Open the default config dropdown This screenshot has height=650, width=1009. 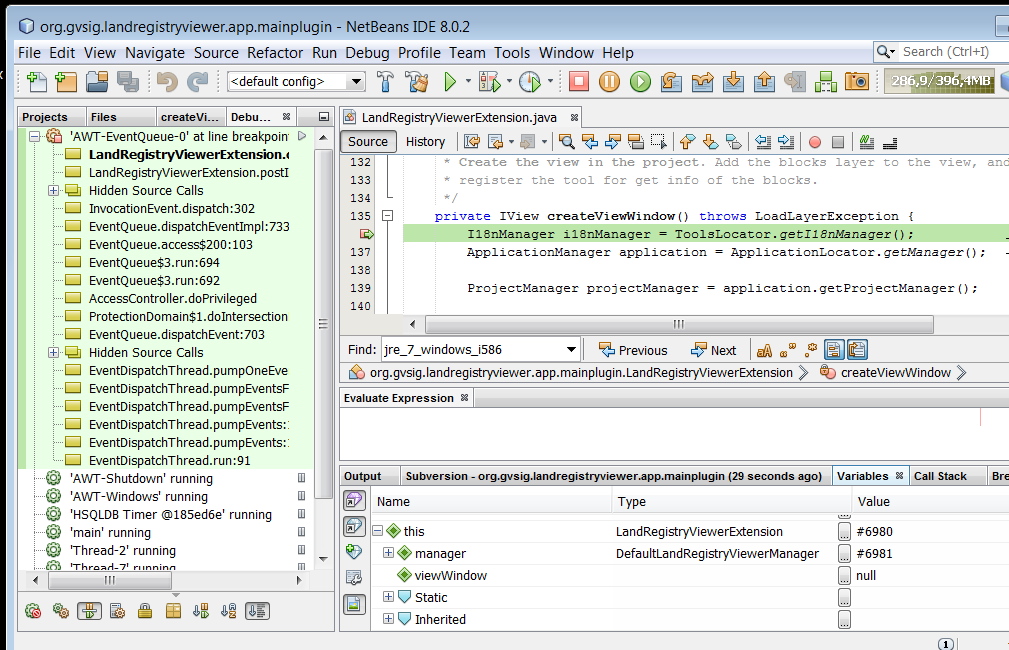[297, 81]
